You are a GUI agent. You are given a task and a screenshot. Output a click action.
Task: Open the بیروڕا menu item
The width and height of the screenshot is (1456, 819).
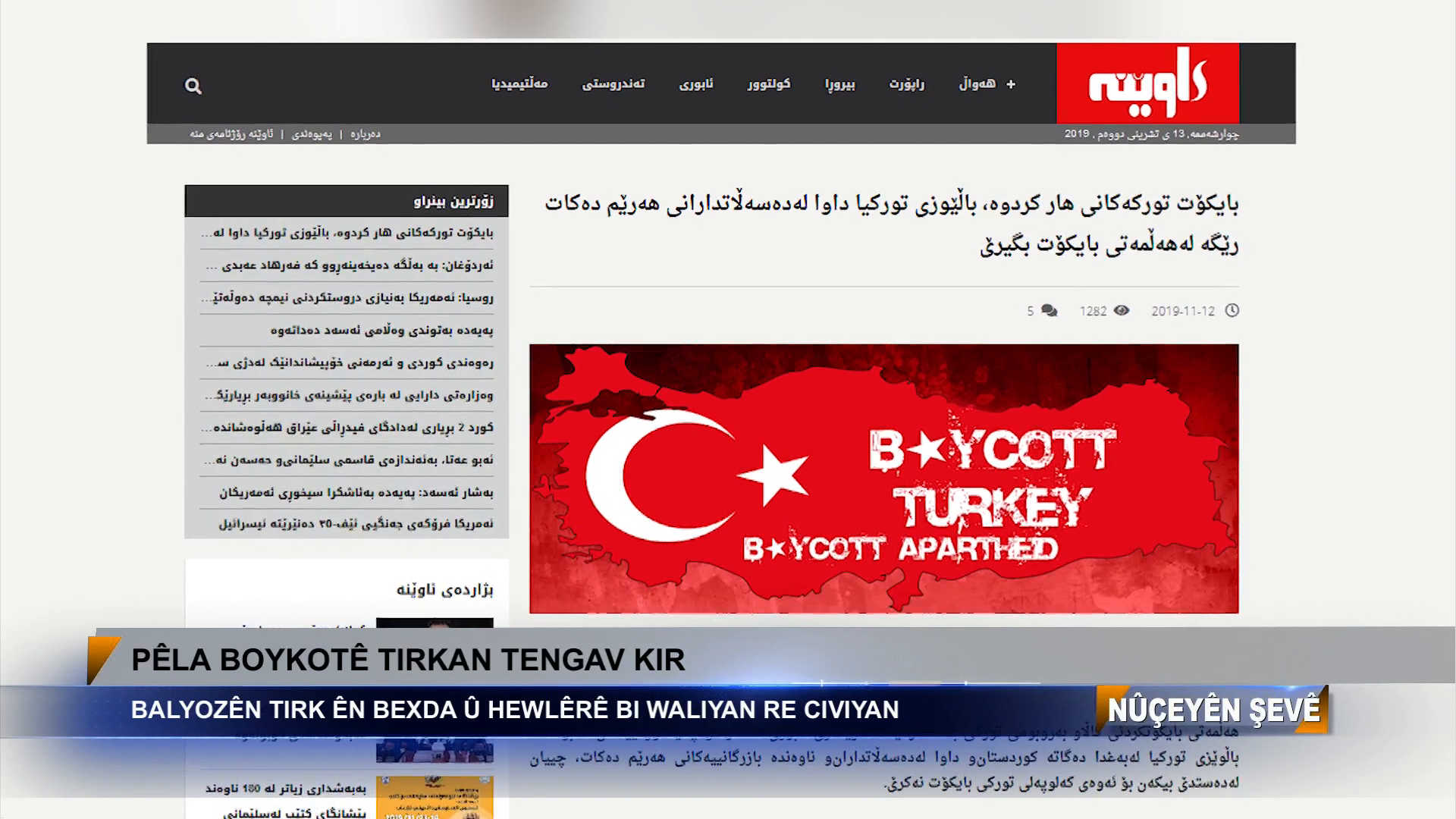(839, 83)
